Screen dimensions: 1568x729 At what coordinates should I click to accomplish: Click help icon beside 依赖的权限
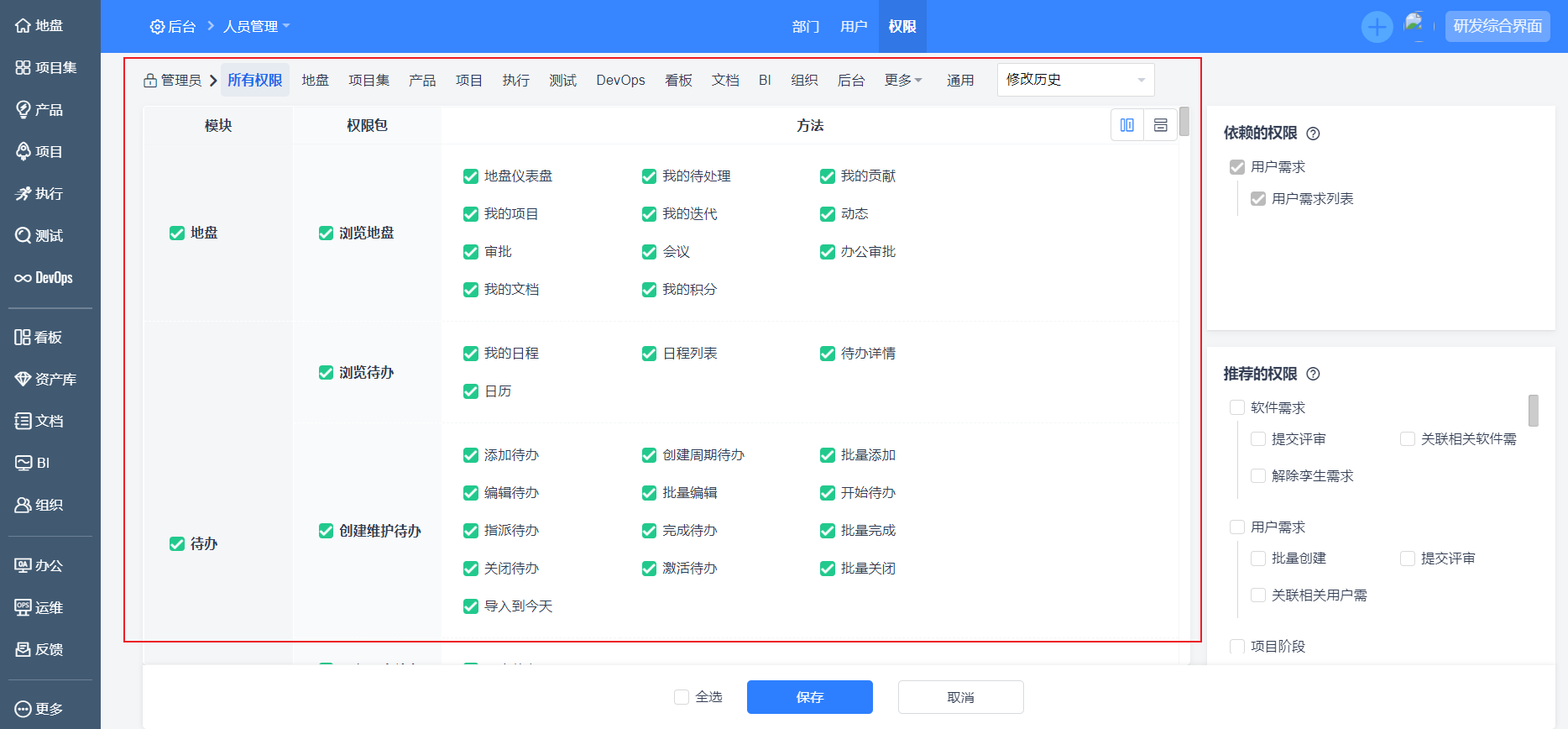1314,134
